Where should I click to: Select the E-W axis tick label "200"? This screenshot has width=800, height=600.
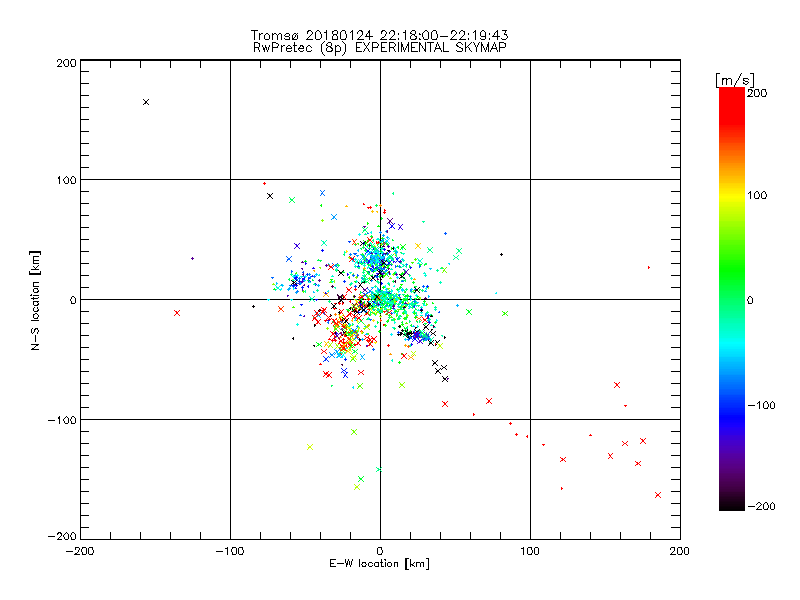coord(680,551)
